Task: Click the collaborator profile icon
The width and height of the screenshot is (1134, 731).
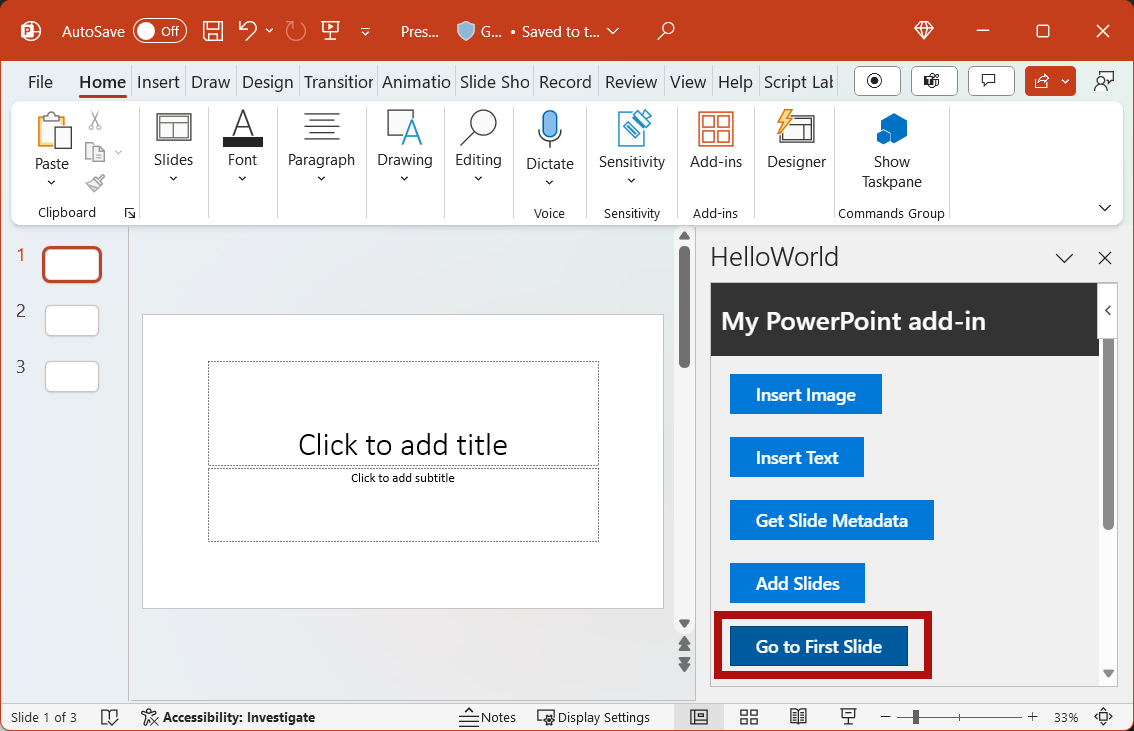Action: point(1104,81)
